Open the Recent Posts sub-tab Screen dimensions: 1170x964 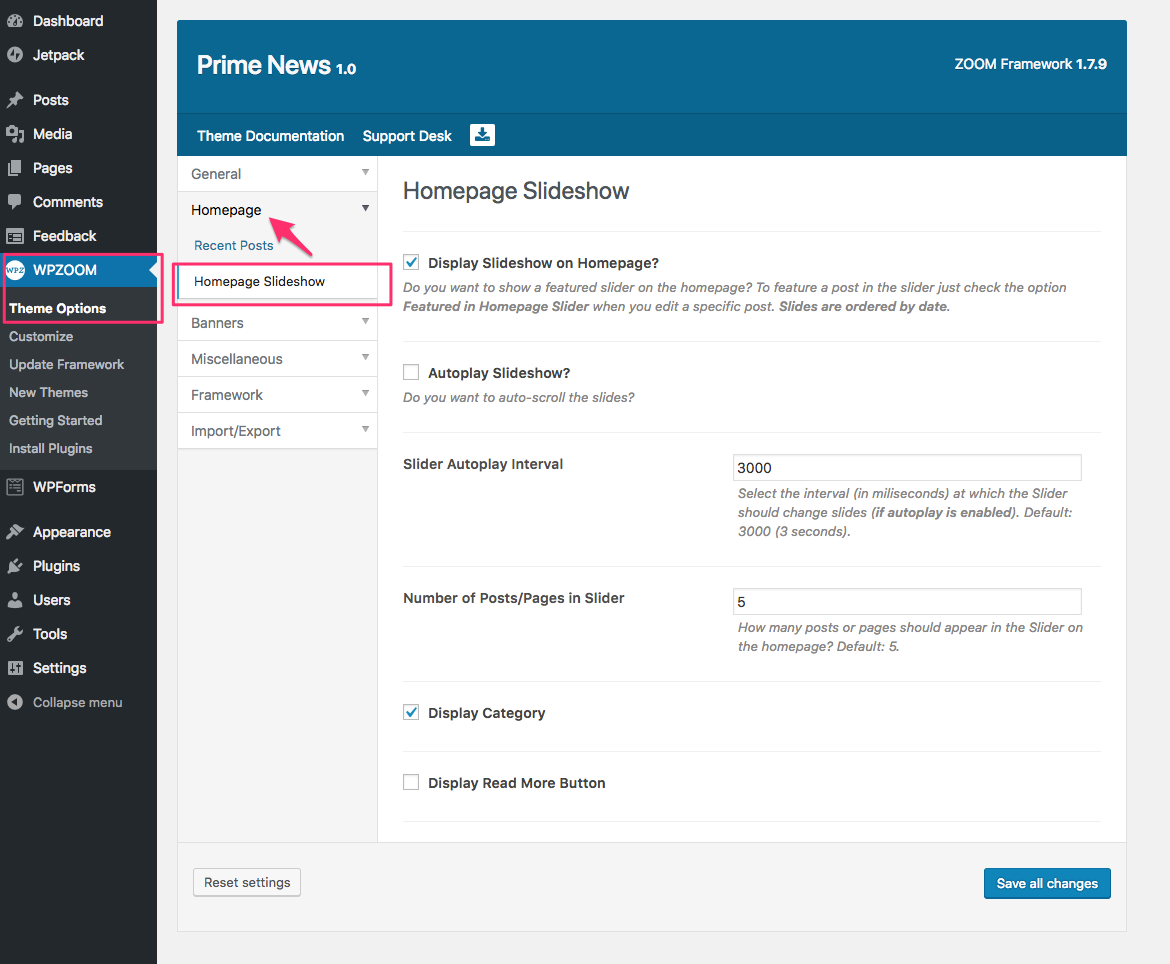click(x=234, y=246)
